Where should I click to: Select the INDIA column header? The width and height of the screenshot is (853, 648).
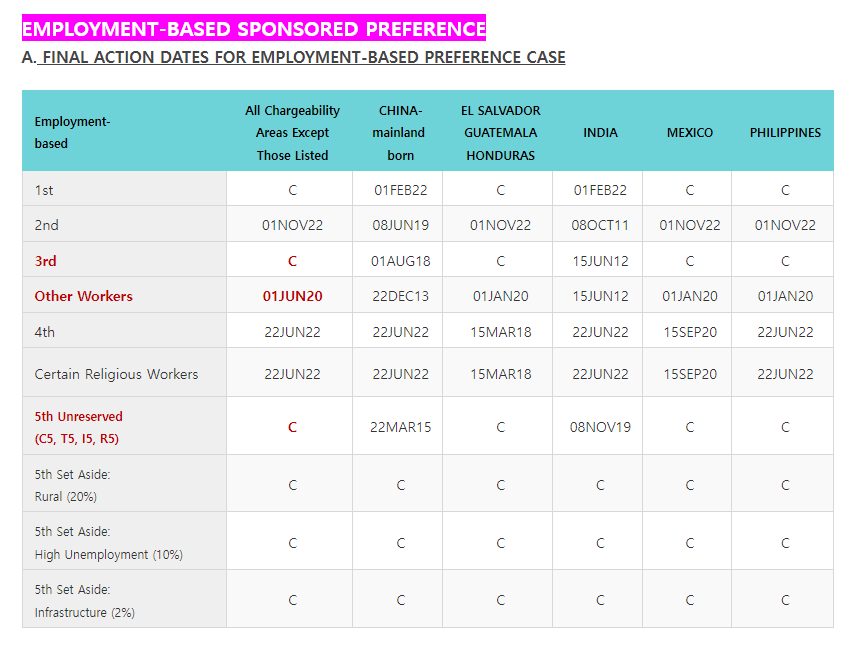pos(600,133)
